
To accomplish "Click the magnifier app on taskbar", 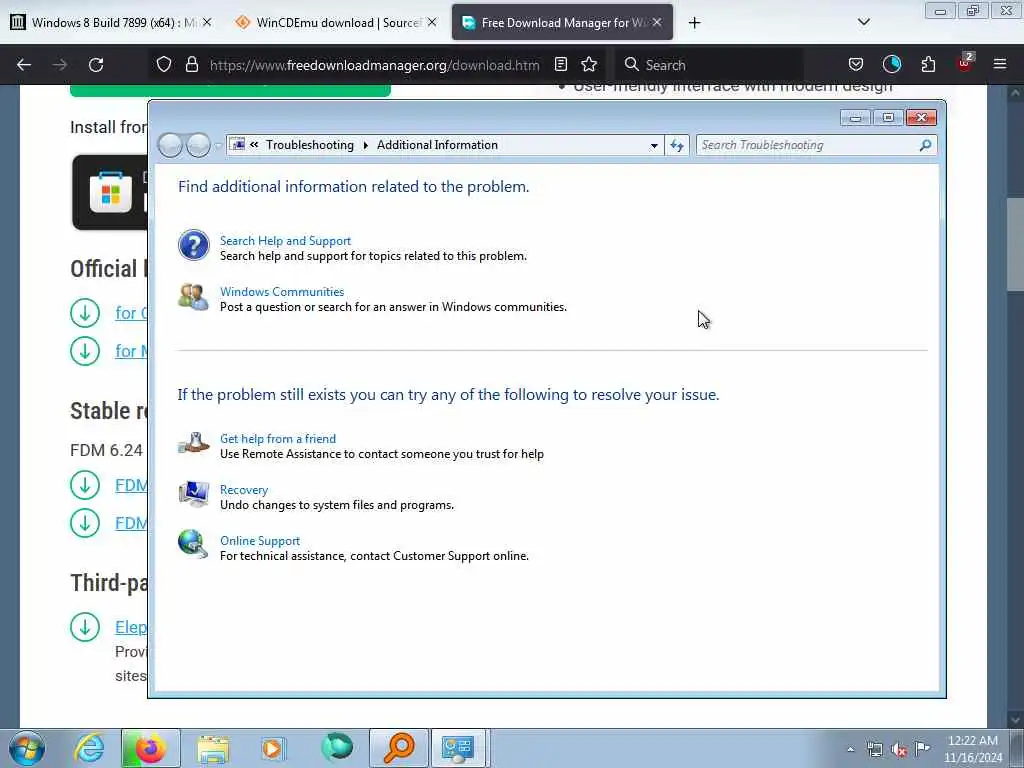I will (399, 748).
